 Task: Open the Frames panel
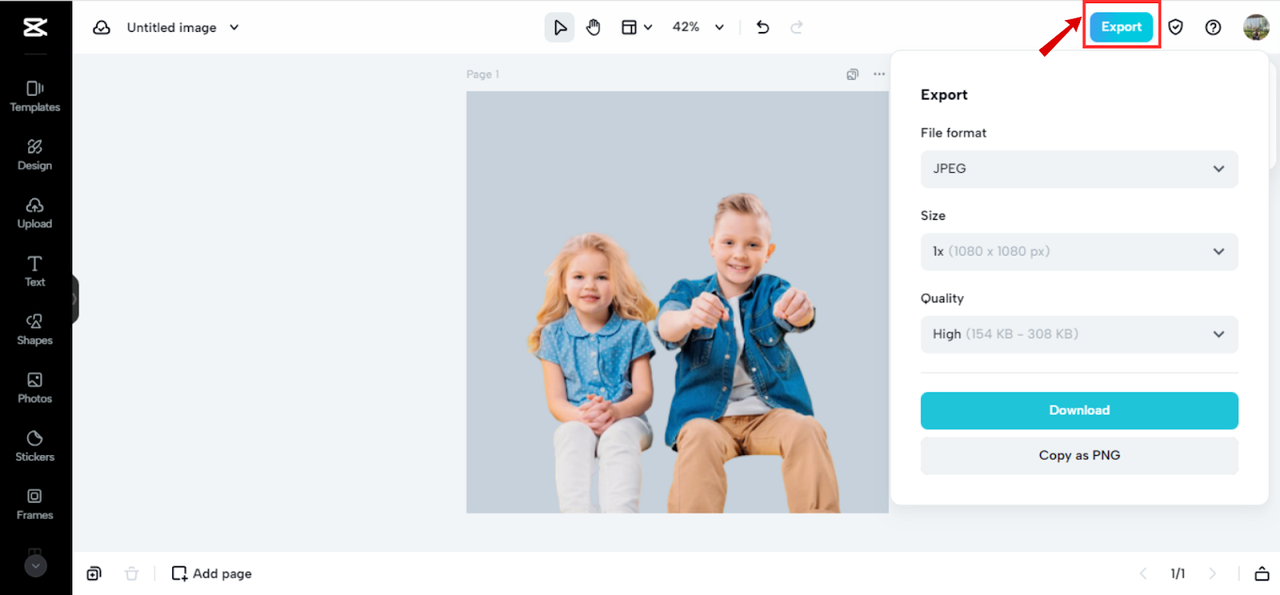click(35, 504)
